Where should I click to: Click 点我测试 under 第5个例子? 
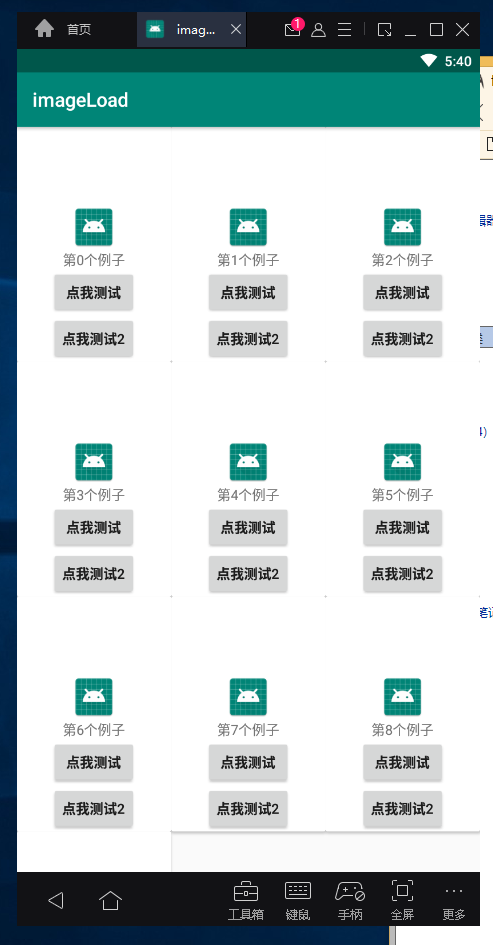click(x=403, y=528)
